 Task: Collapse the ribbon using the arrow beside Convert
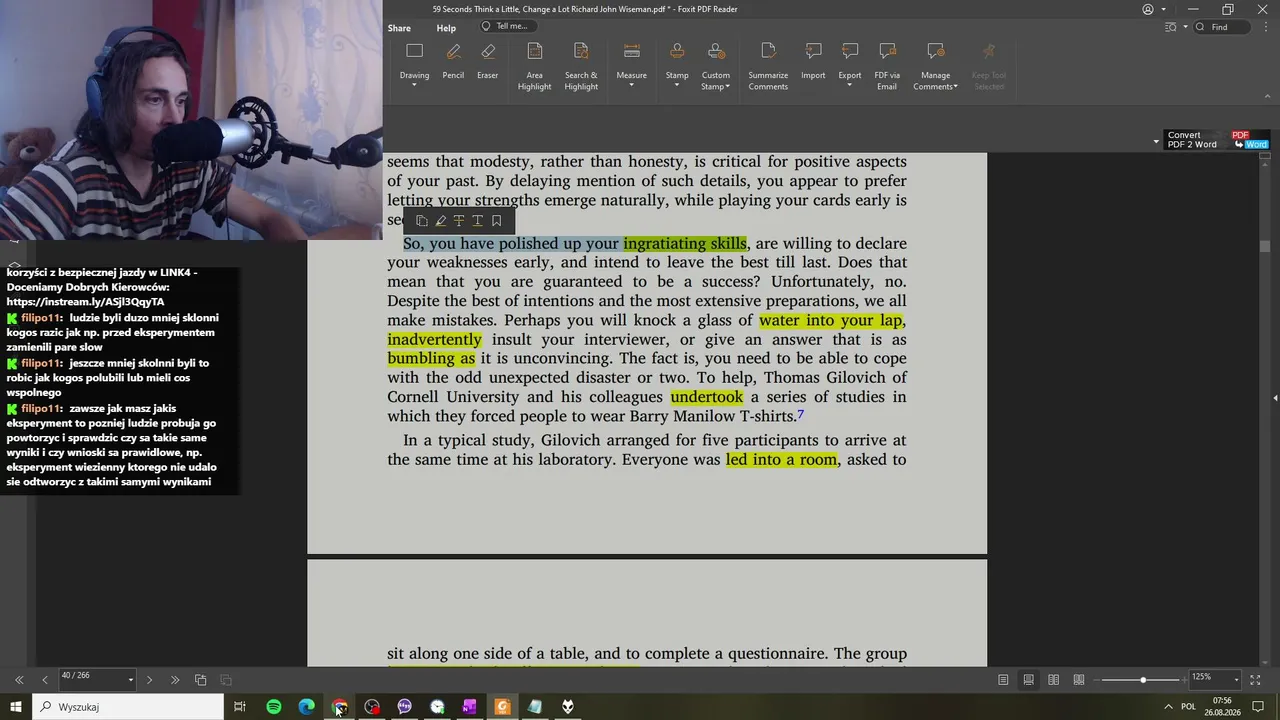[x=1156, y=142]
